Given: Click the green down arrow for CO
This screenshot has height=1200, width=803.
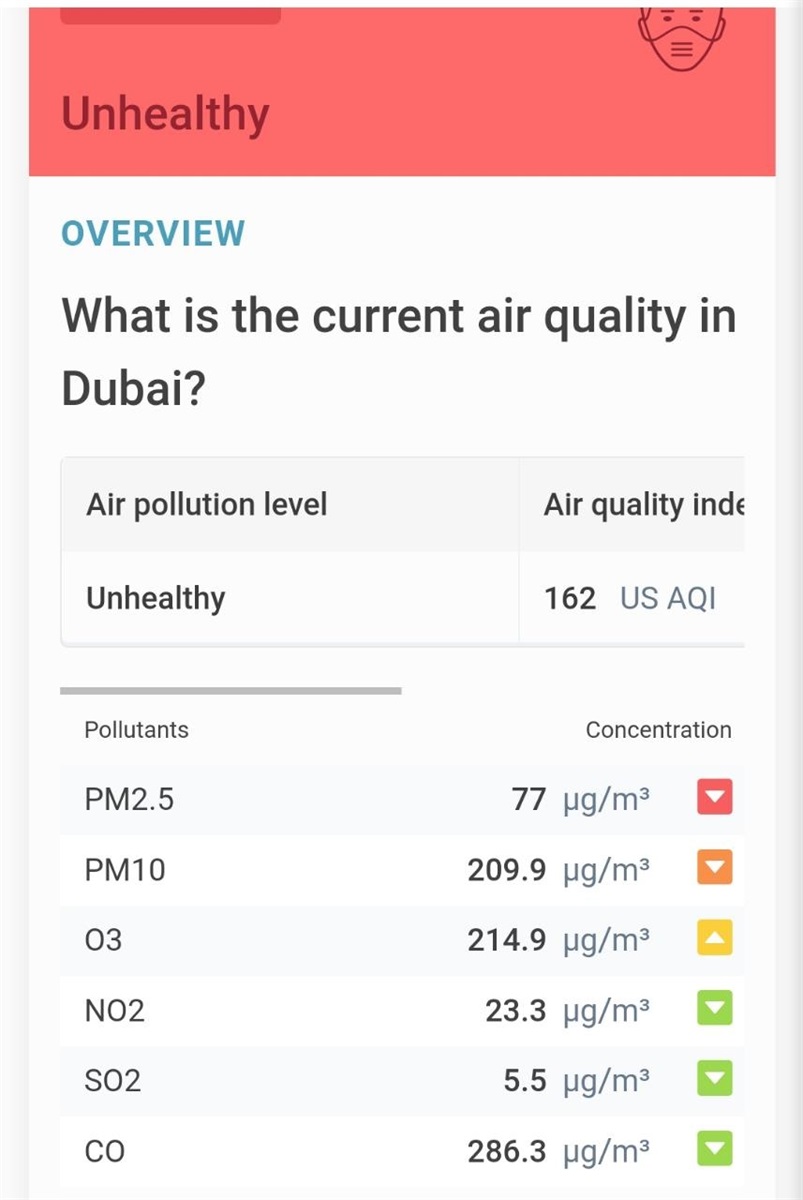Looking at the screenshot, I should click(714, 1148).
